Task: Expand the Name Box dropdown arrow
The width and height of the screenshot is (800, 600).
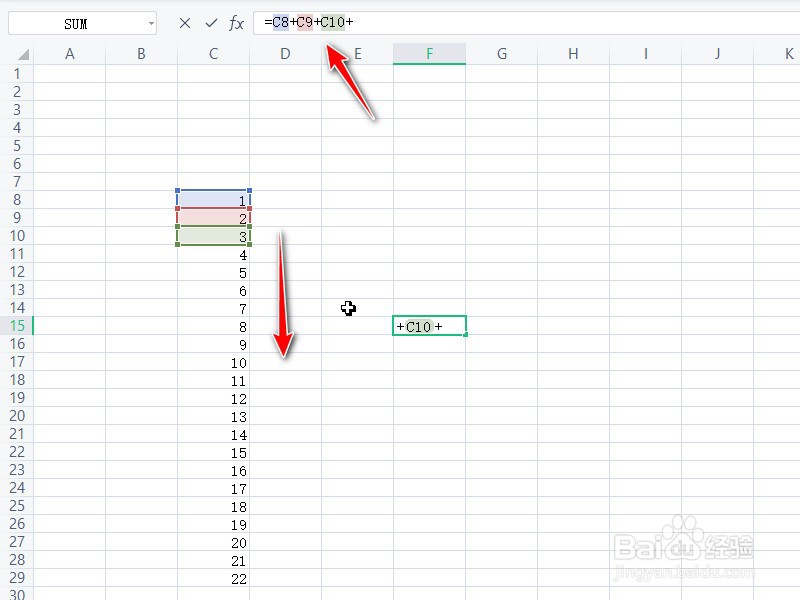Action: 151,23
